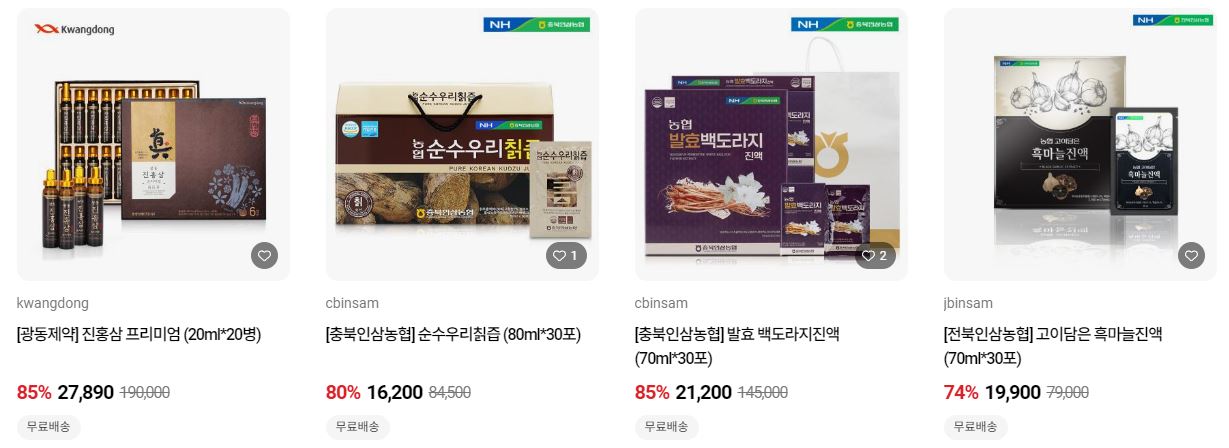
Task: Like the 진홍삼 프리미엄 product with heart icon
Action: point(264,256)
